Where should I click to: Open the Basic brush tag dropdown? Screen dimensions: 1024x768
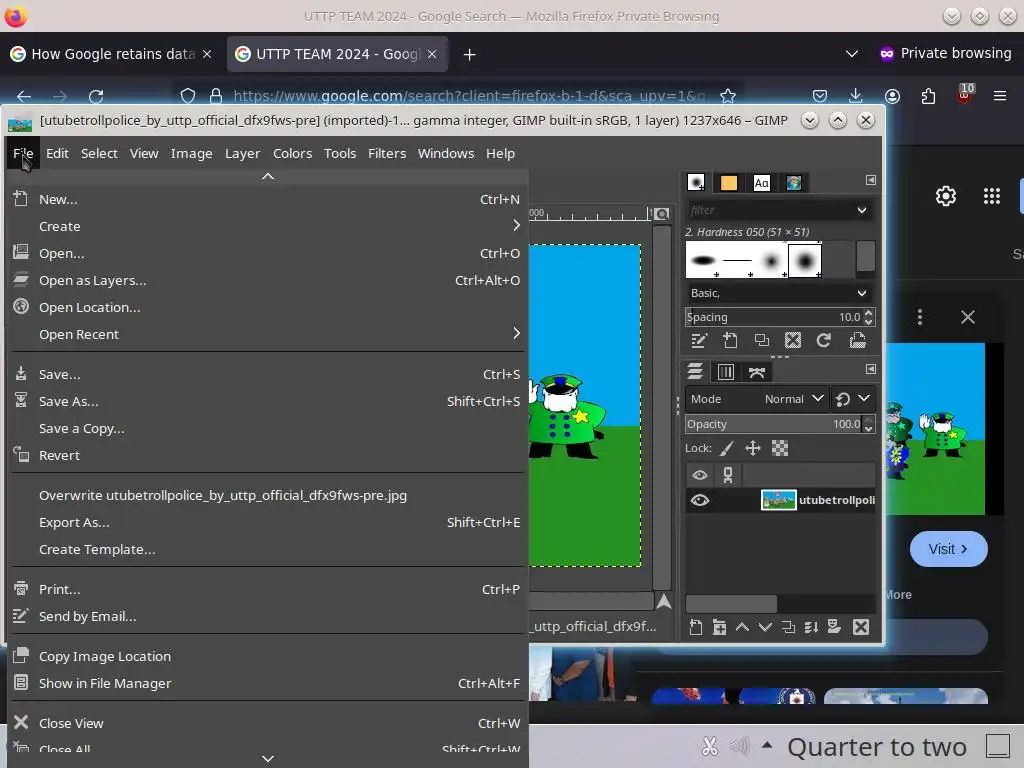(862, 293)
